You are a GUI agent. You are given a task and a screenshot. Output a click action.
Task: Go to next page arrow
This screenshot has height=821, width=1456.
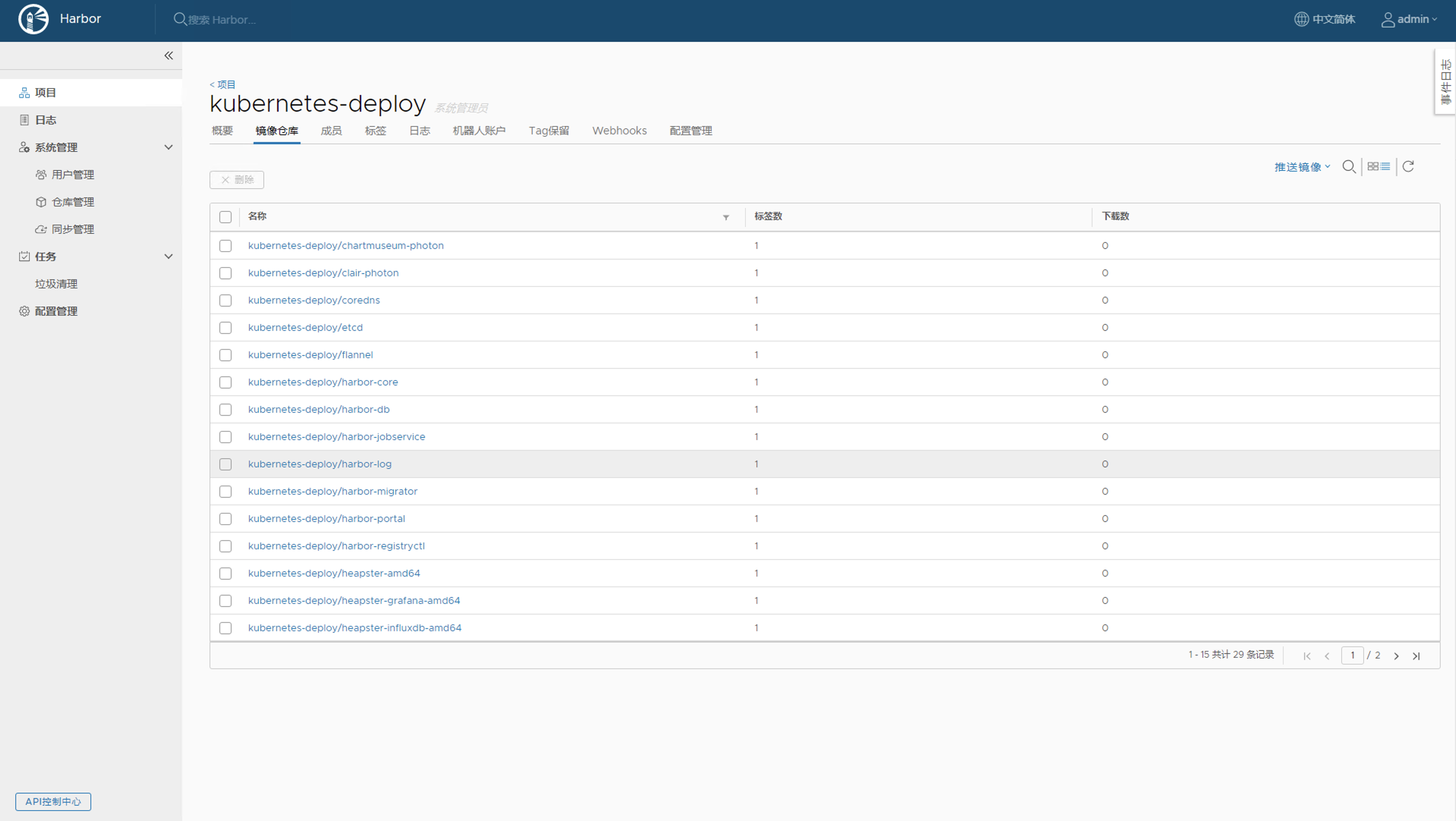(x=1396, y=656)
